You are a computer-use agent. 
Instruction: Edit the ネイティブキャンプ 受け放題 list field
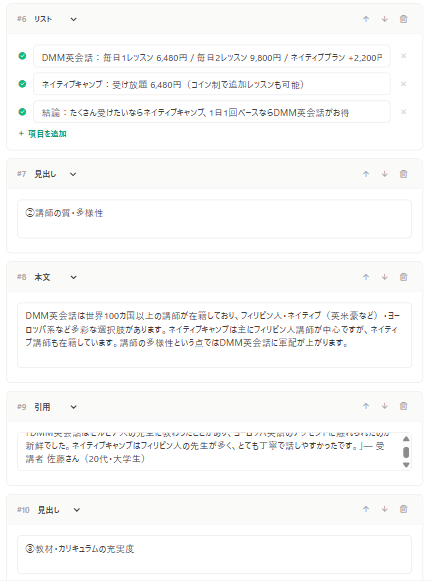pyautogui.click(x=212, y=84)
